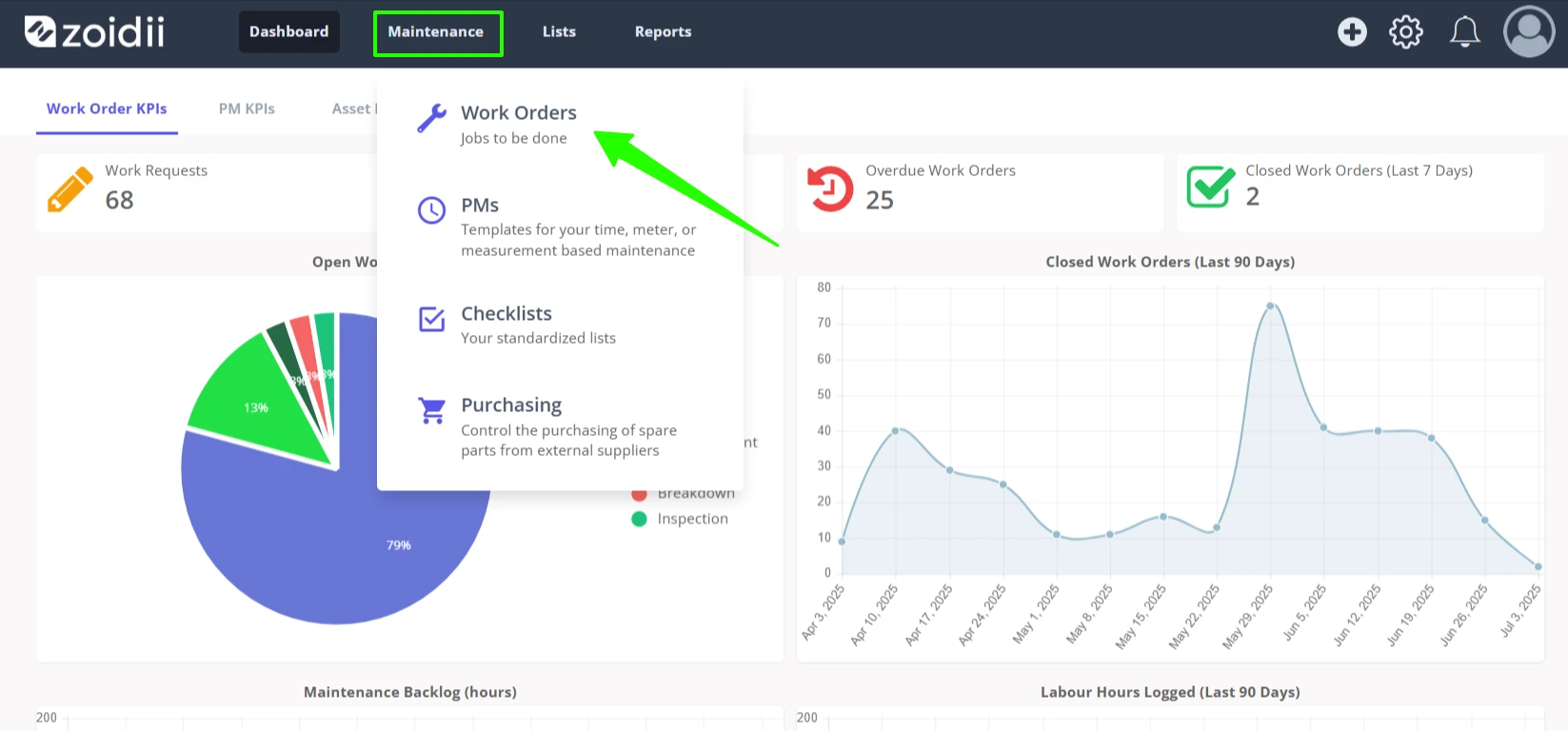Open the Reports menu
Screen dimensions: 1568x731
click(664, 32)
